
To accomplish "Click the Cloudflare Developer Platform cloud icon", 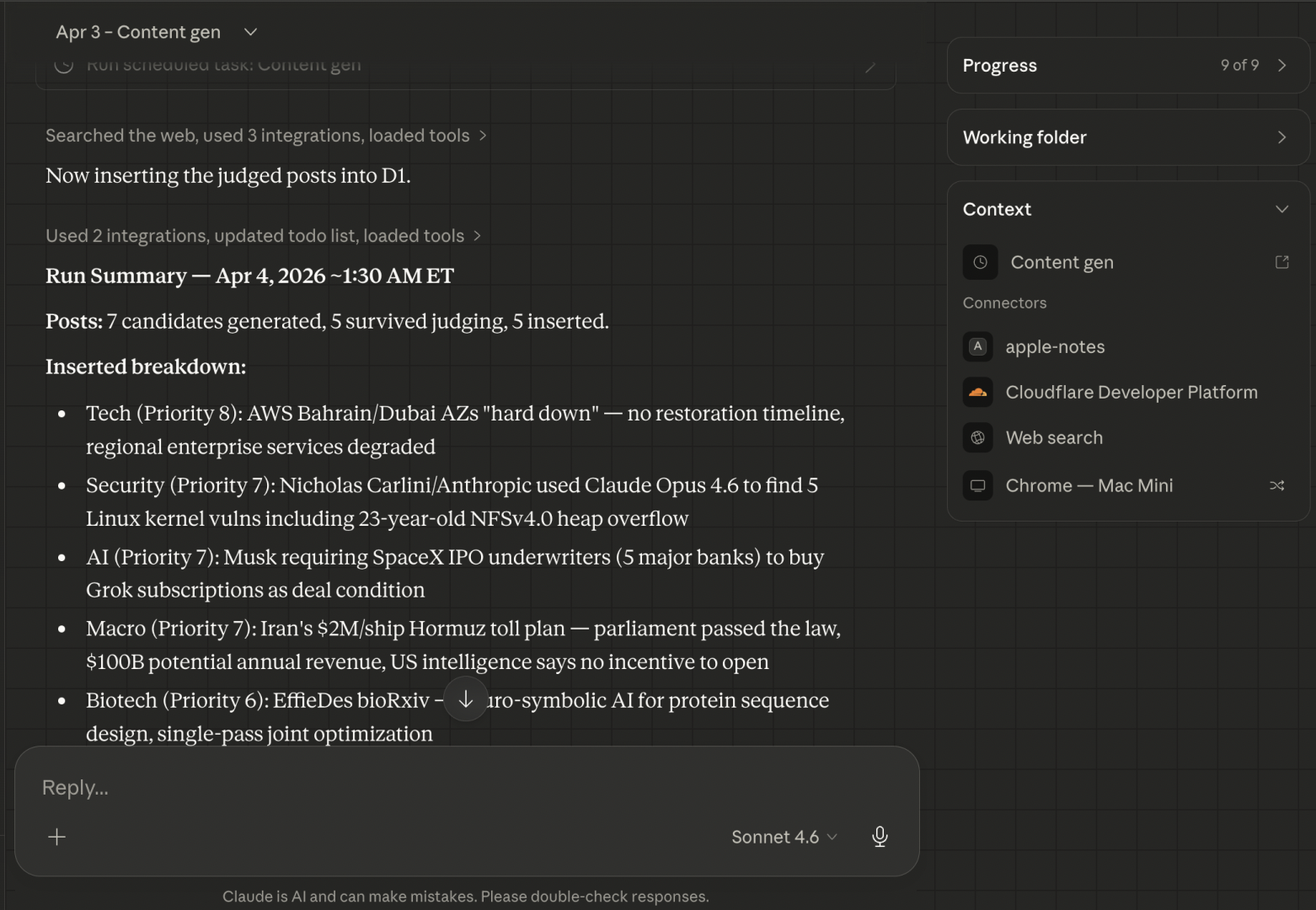I will [x=977, y=392].
